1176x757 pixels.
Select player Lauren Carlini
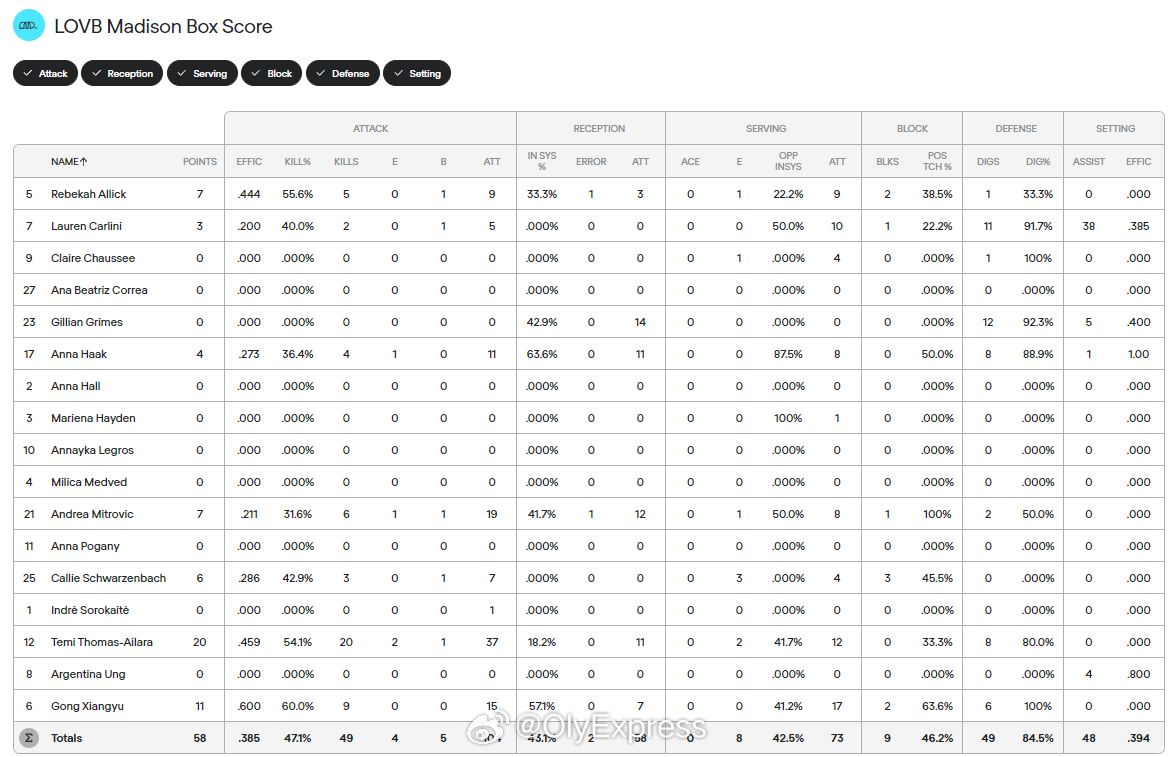point(86,226)
